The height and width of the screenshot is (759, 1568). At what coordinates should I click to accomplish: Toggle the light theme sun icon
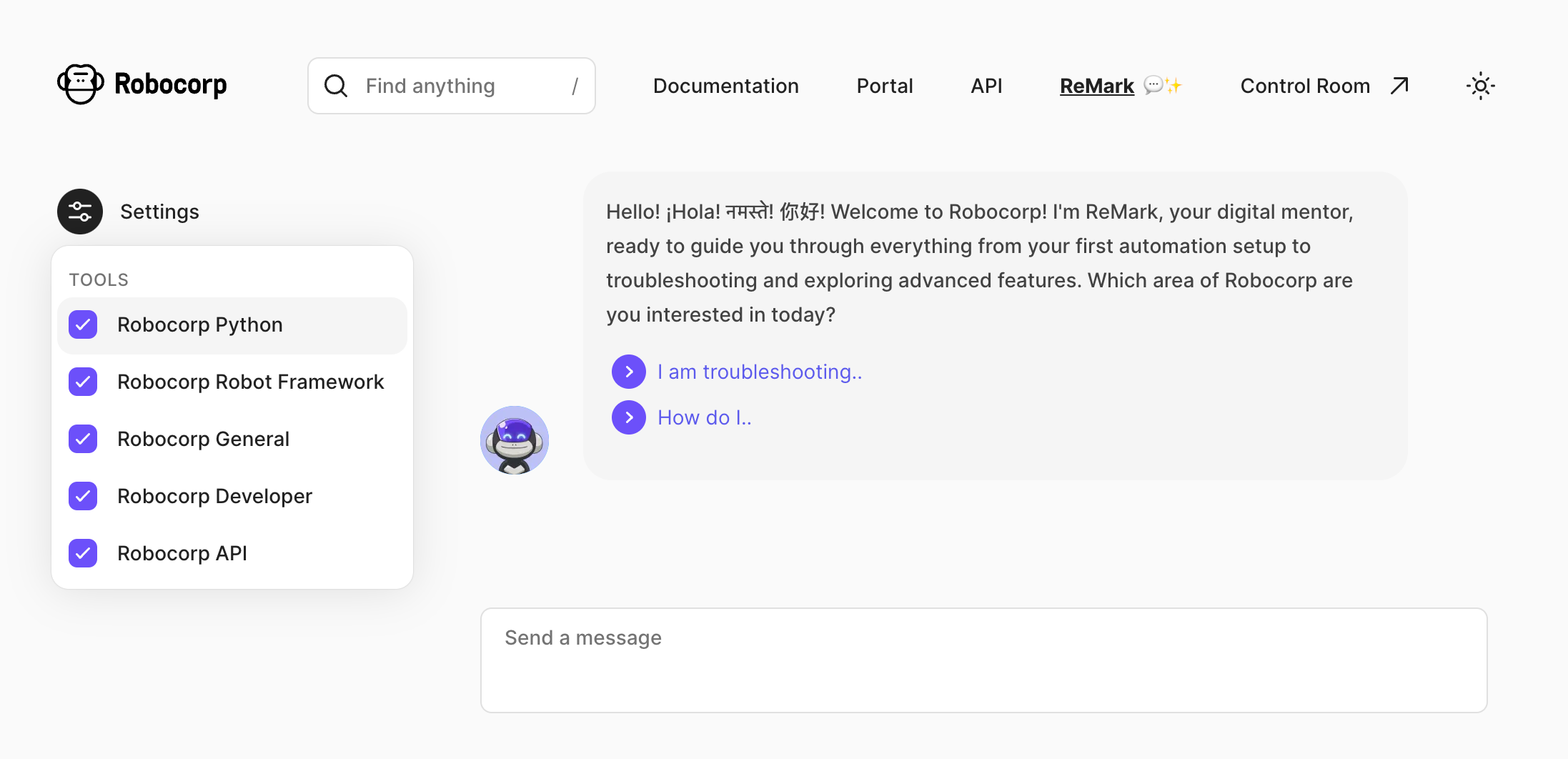coord(1480,86)
